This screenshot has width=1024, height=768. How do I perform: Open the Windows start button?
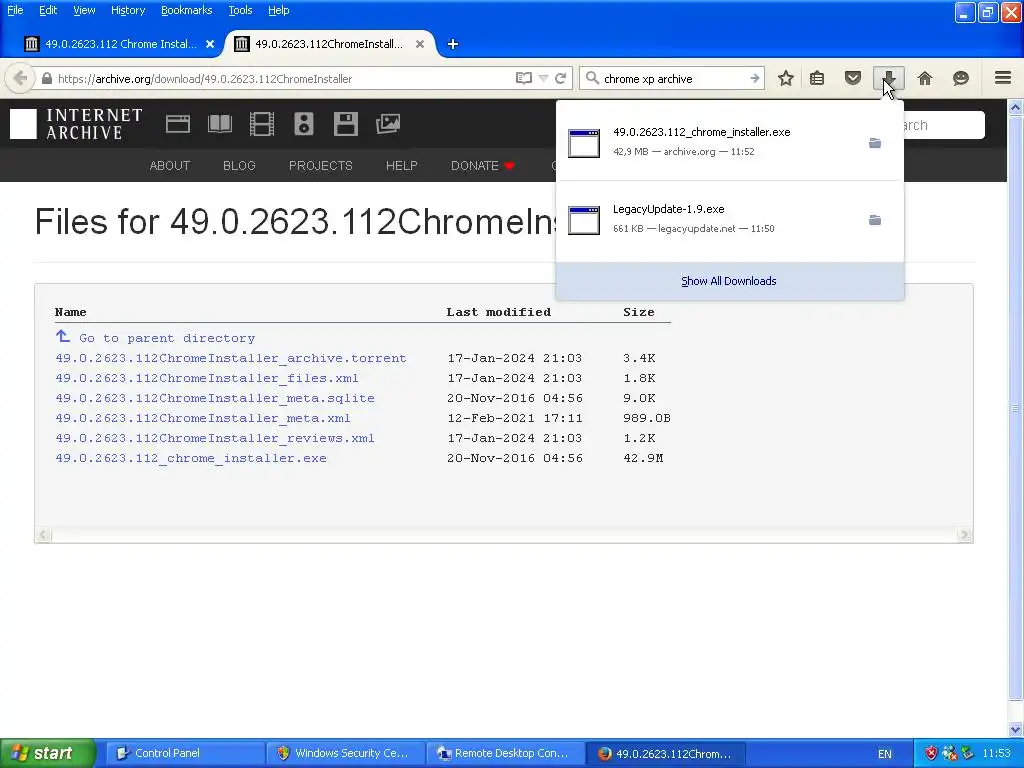[x=47, y=753]
